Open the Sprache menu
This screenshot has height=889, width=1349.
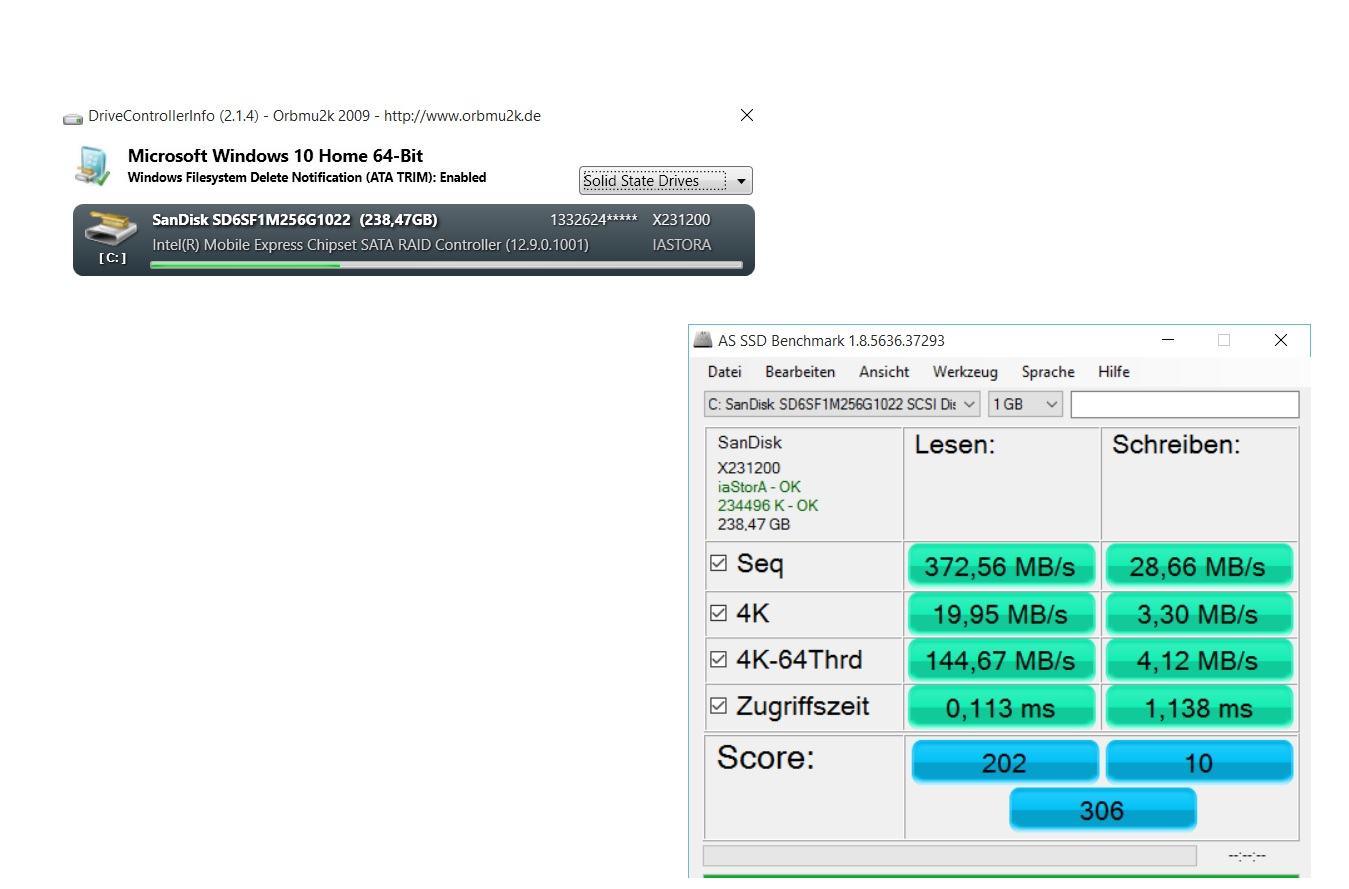click(x=1048, y=372)
